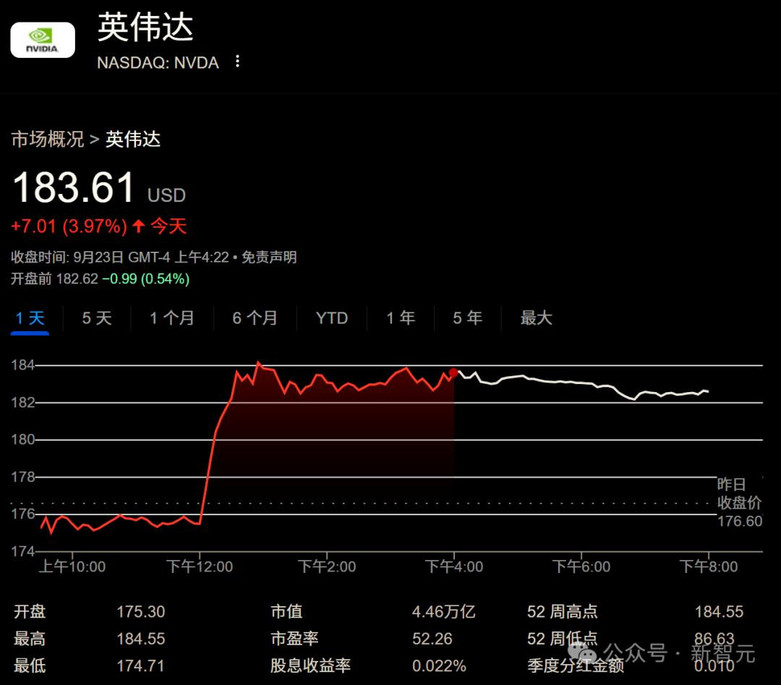Image resolution: width=781 pixels, height=685 pixels.
Task: Choose the 5 年 time range
Action: coord(467,318)
